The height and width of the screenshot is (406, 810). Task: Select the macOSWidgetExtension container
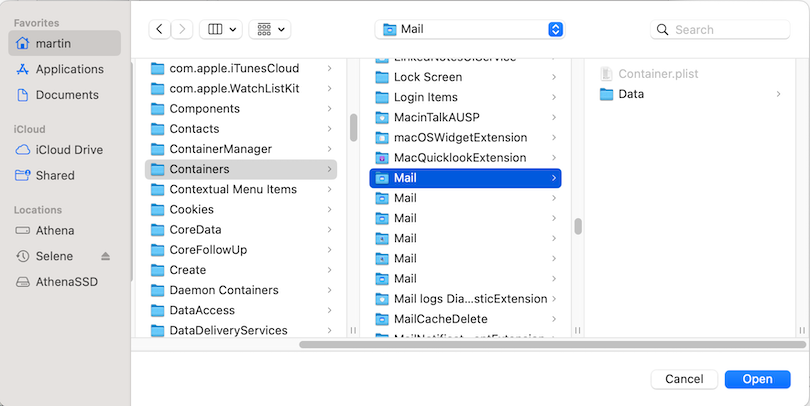(465, 137)
